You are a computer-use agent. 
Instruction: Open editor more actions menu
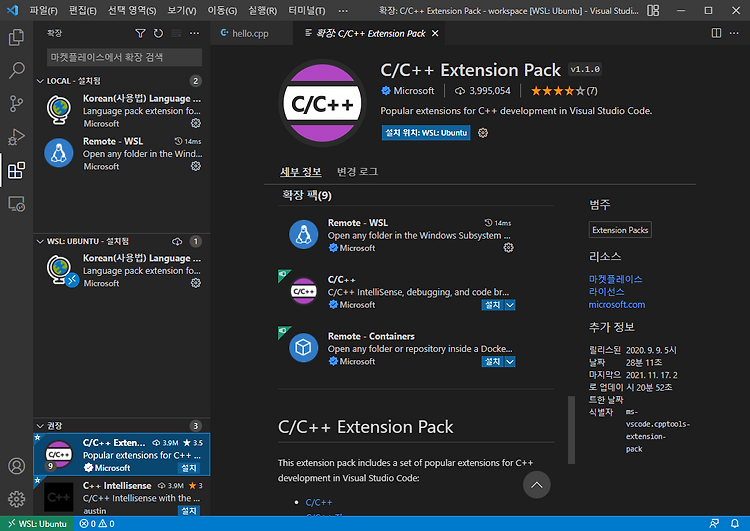coord(734,33)
